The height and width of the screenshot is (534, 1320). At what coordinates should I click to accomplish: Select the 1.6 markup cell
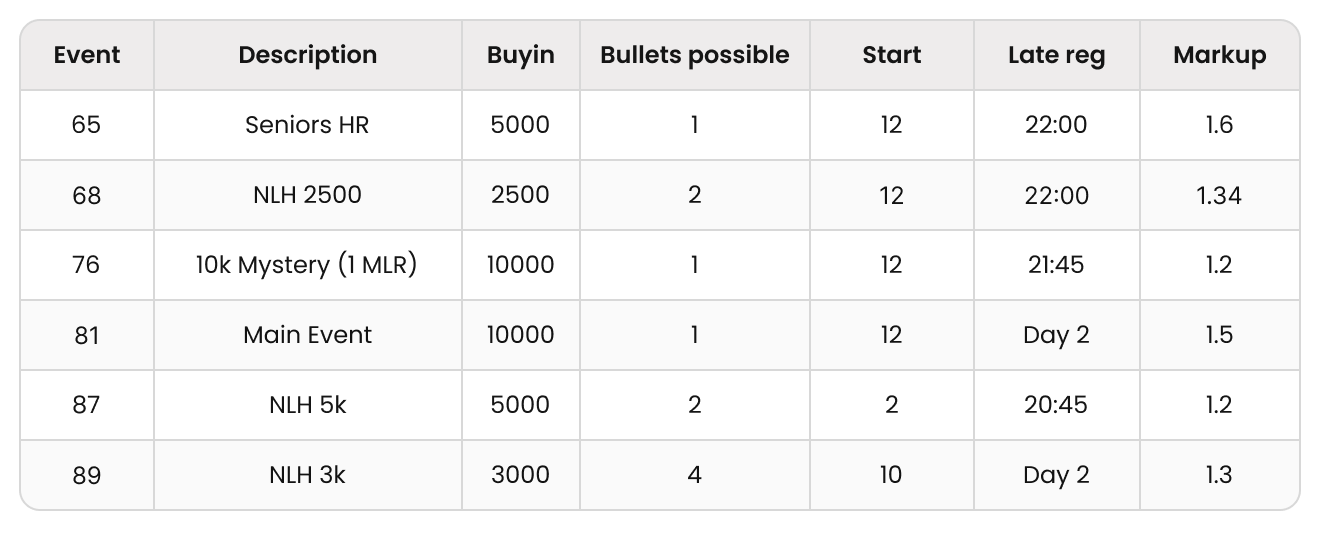(x=1220, y=125)
